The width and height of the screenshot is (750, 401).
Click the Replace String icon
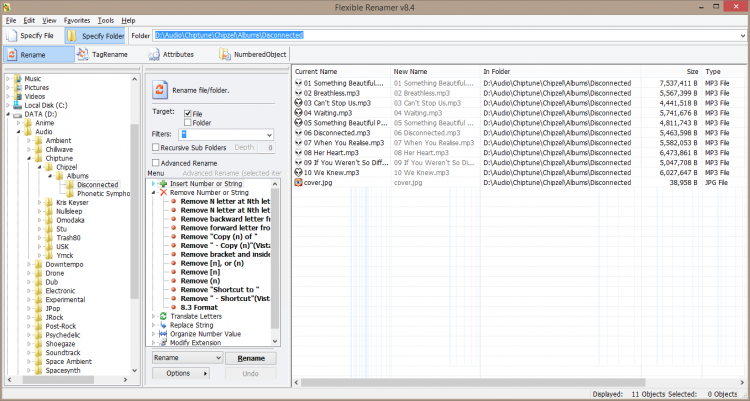click(163, 325)
